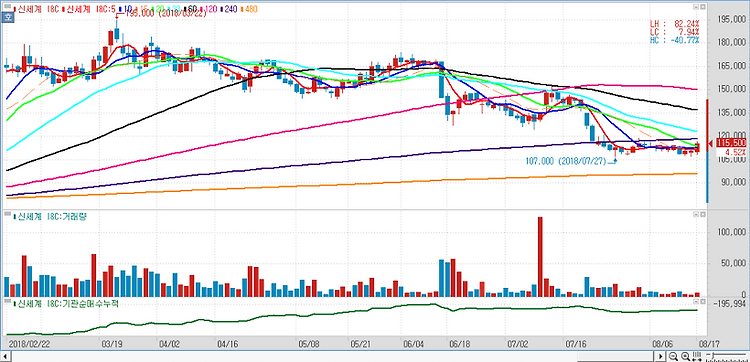Minimize the 기관순매수누적 panel
The image size is (750, 362).
coord(697,302)
